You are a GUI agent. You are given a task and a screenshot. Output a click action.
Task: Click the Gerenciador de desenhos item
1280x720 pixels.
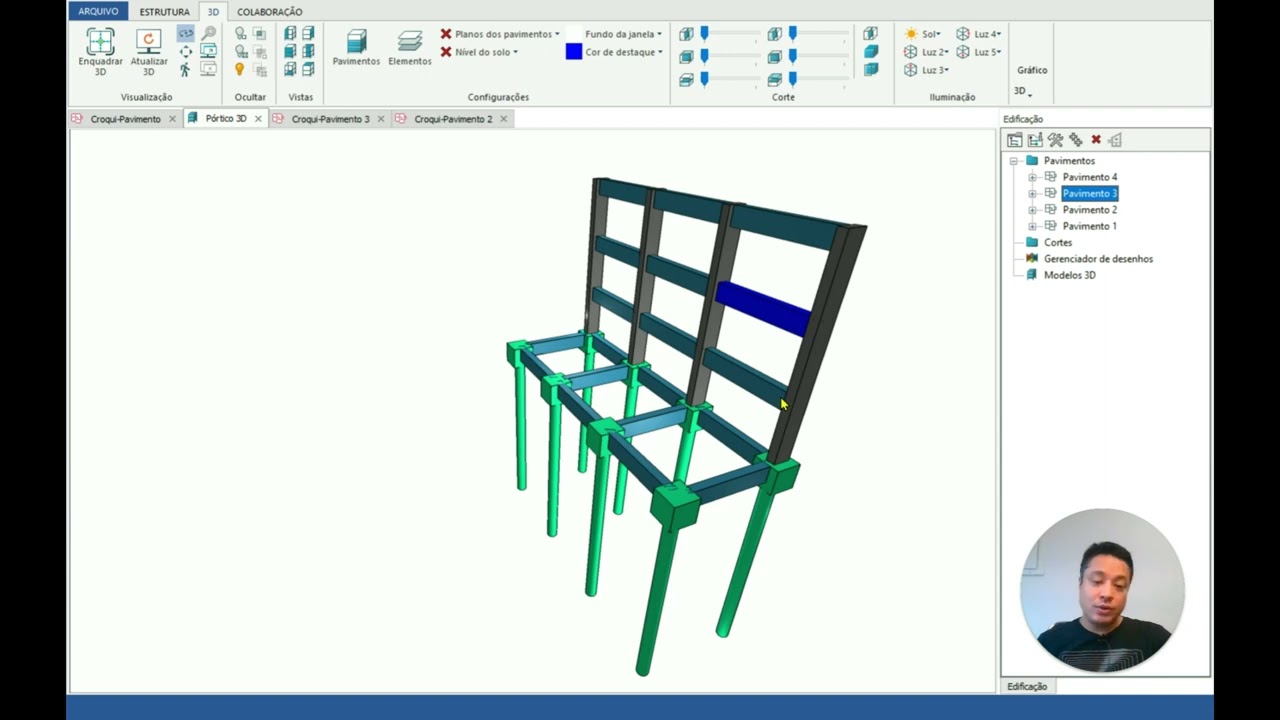coord(1098,259)
